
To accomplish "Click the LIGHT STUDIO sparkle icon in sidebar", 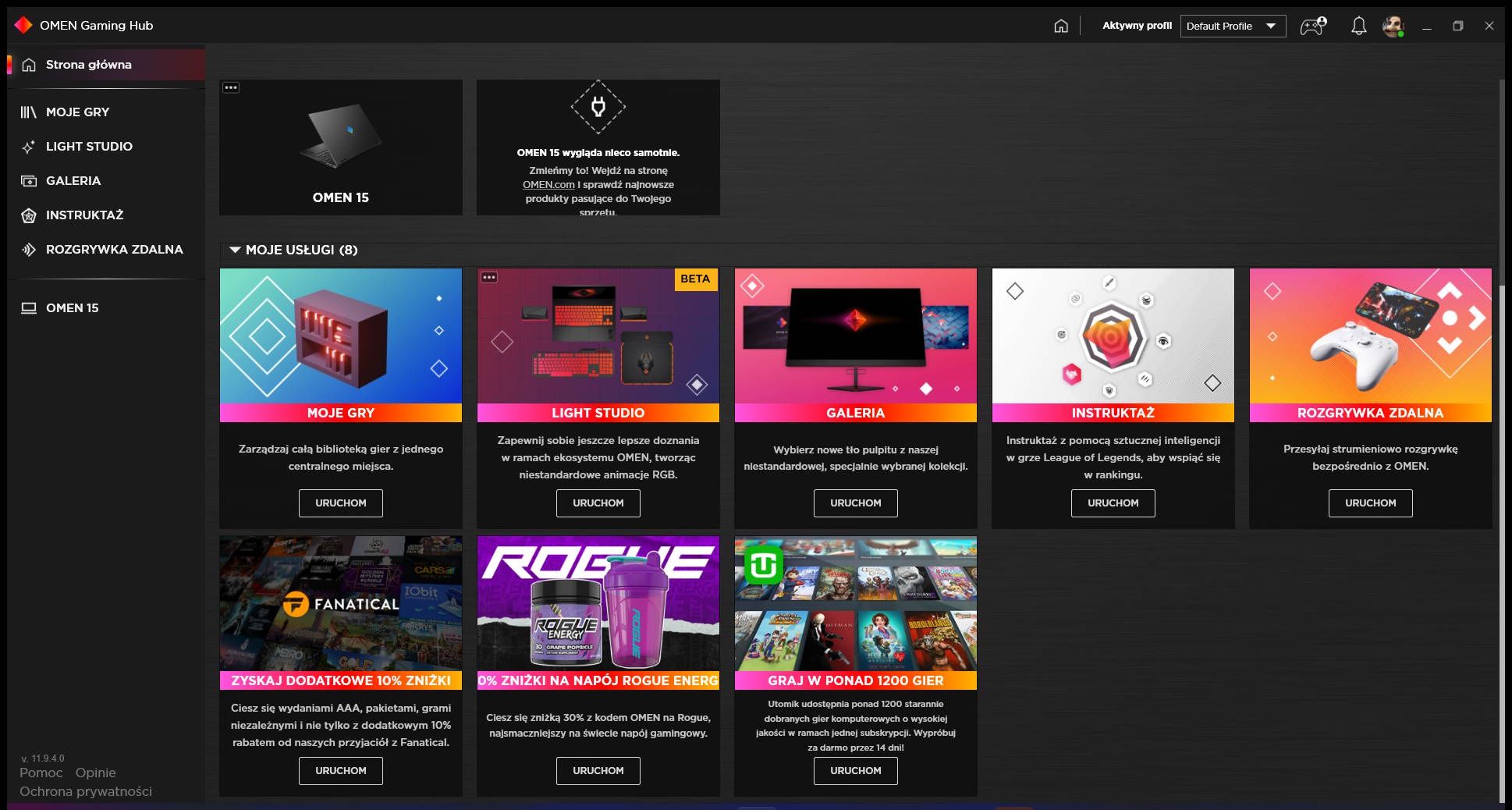I will pyautogui.click(x=29, y=147).
